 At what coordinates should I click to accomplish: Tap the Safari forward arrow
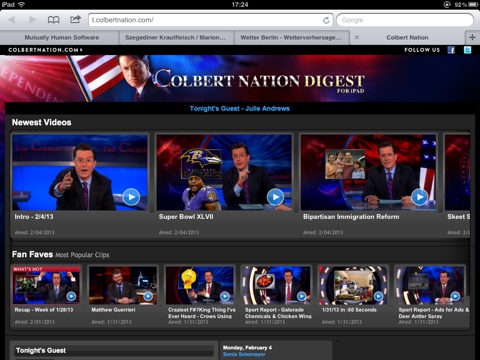pyautogui.click(x=32, y=20)
